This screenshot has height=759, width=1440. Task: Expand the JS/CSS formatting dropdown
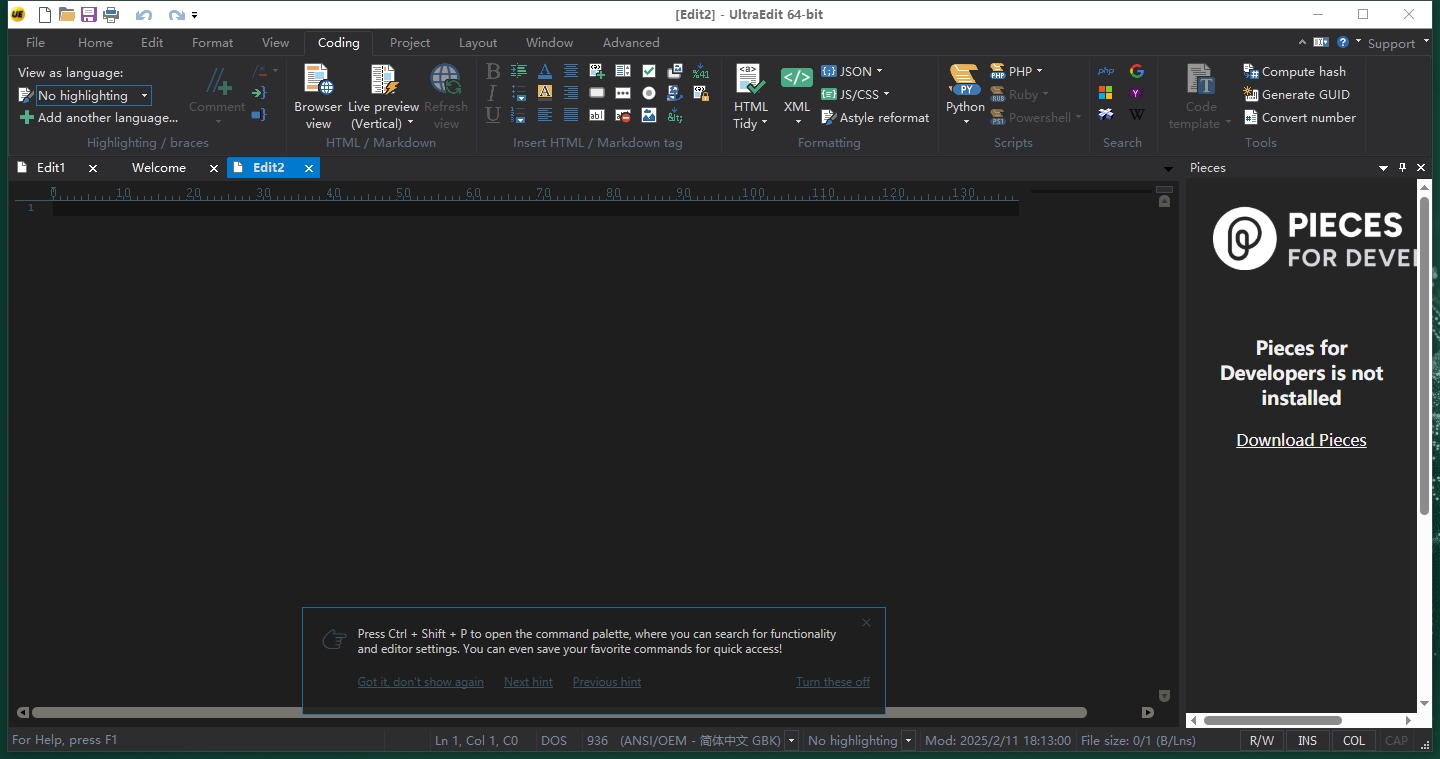[x=886, y=94]
